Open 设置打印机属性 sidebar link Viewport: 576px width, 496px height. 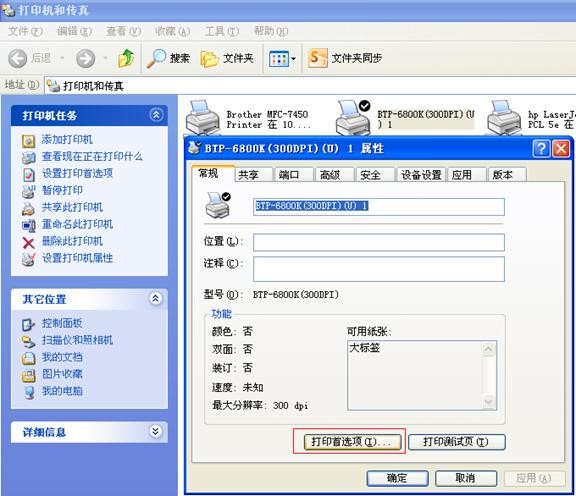click(77, 258)
